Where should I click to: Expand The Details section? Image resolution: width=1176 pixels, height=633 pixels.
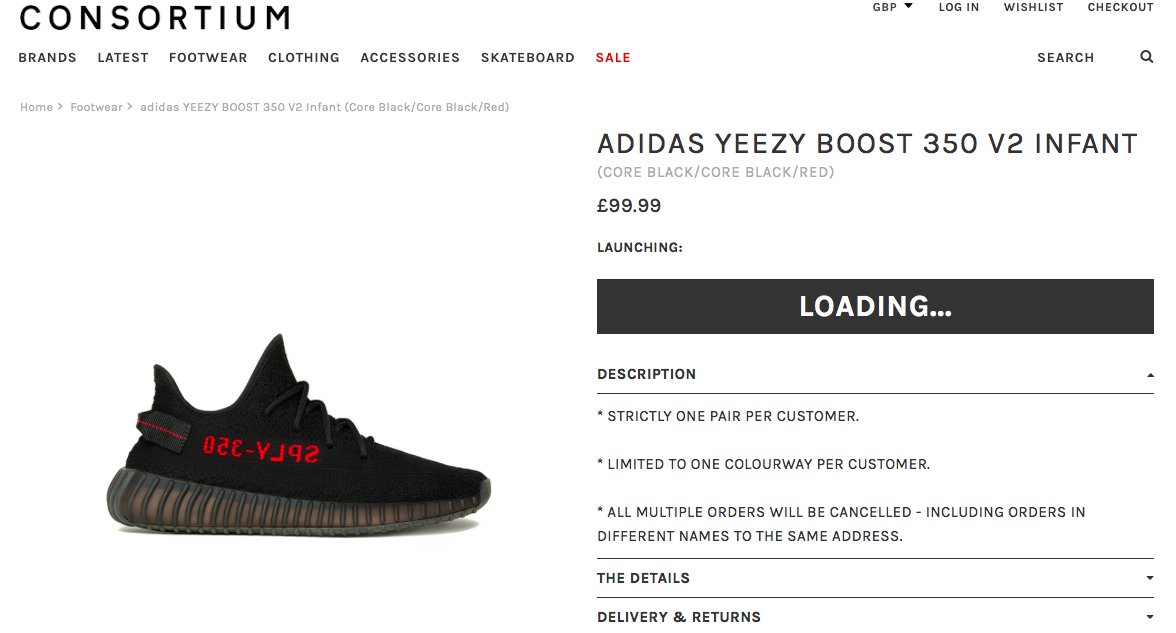pos(875,578)
